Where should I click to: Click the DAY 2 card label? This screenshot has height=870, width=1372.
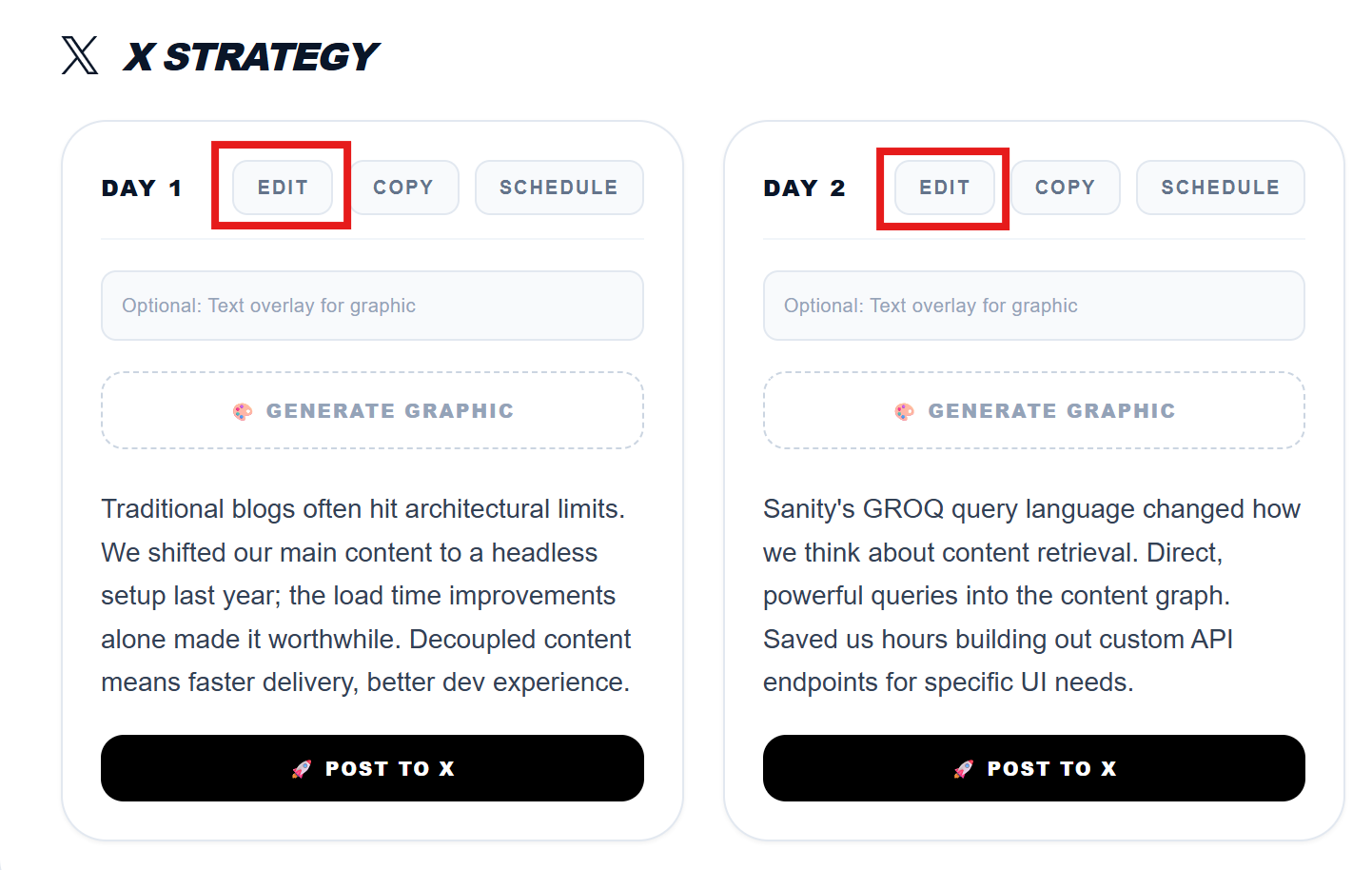tap(804, 188)
